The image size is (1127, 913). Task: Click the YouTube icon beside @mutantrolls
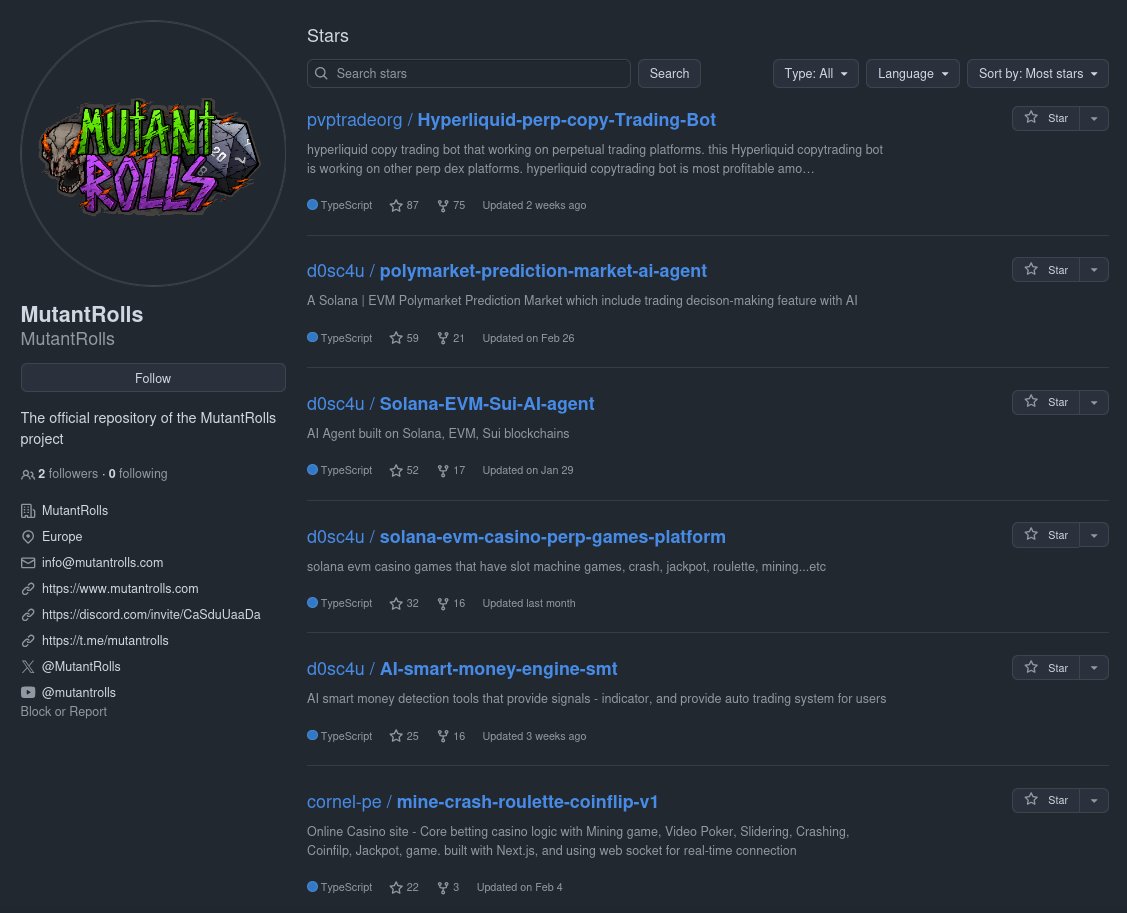click(x=27, y=692)
